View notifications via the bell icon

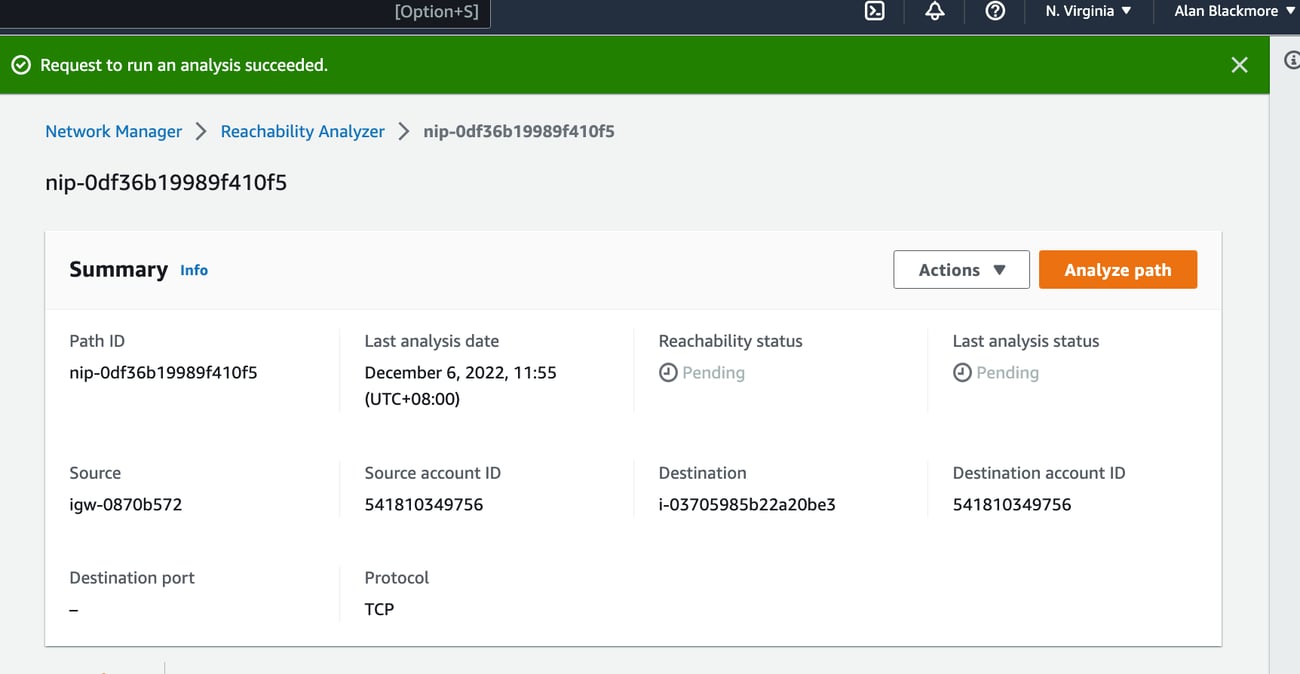(934, 11)
